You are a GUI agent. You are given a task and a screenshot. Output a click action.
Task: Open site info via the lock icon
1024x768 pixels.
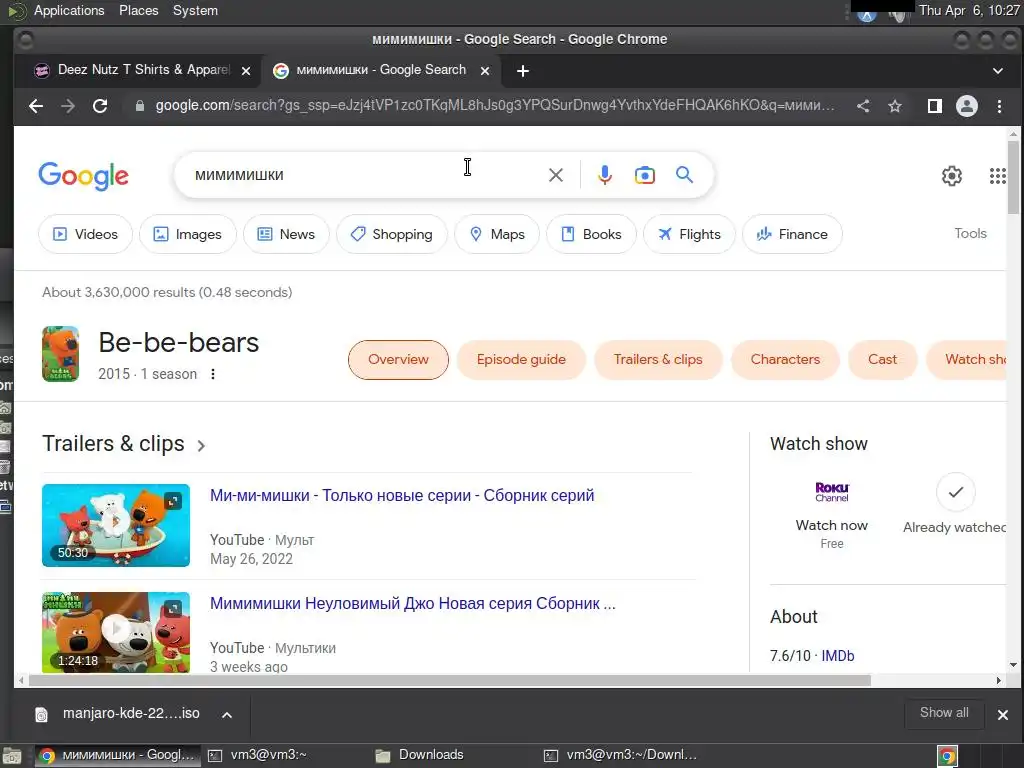click(x=139, y=106)
